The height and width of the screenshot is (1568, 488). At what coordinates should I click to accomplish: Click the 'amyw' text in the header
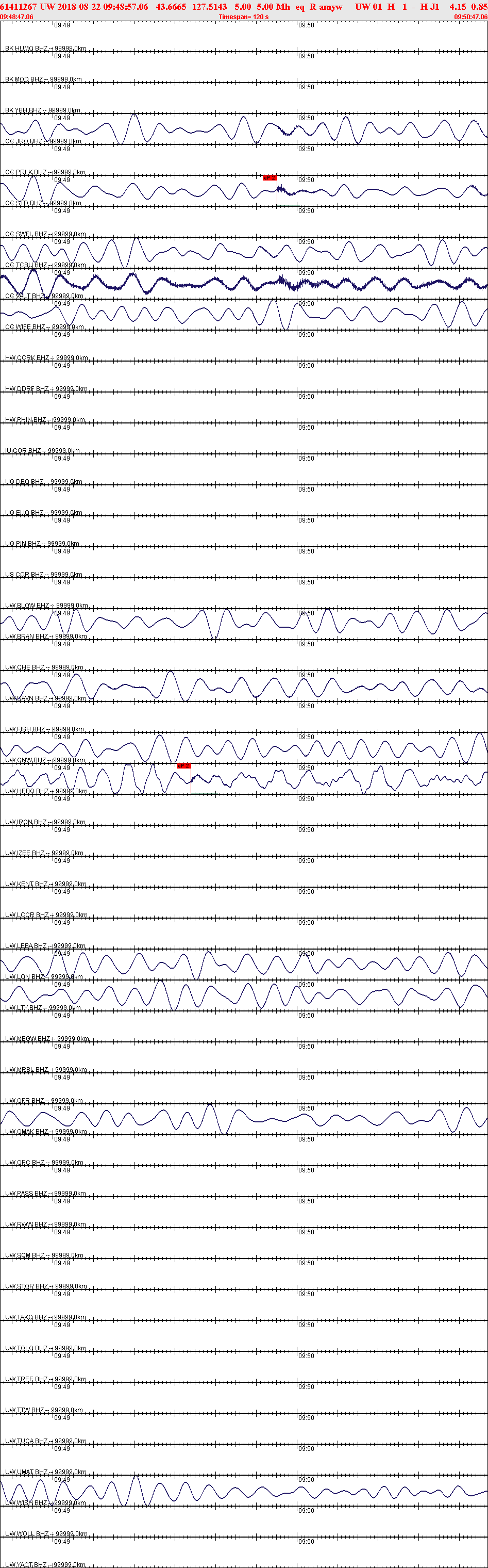(x=330, y=7)
